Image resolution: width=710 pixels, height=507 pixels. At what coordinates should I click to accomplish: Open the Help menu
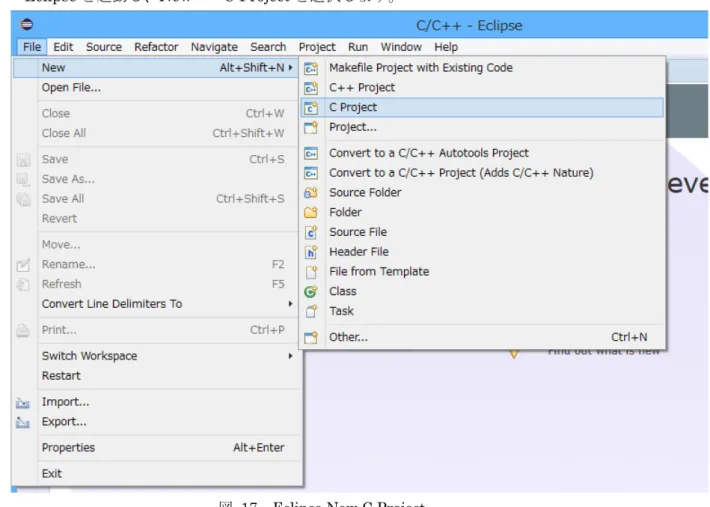446,47
